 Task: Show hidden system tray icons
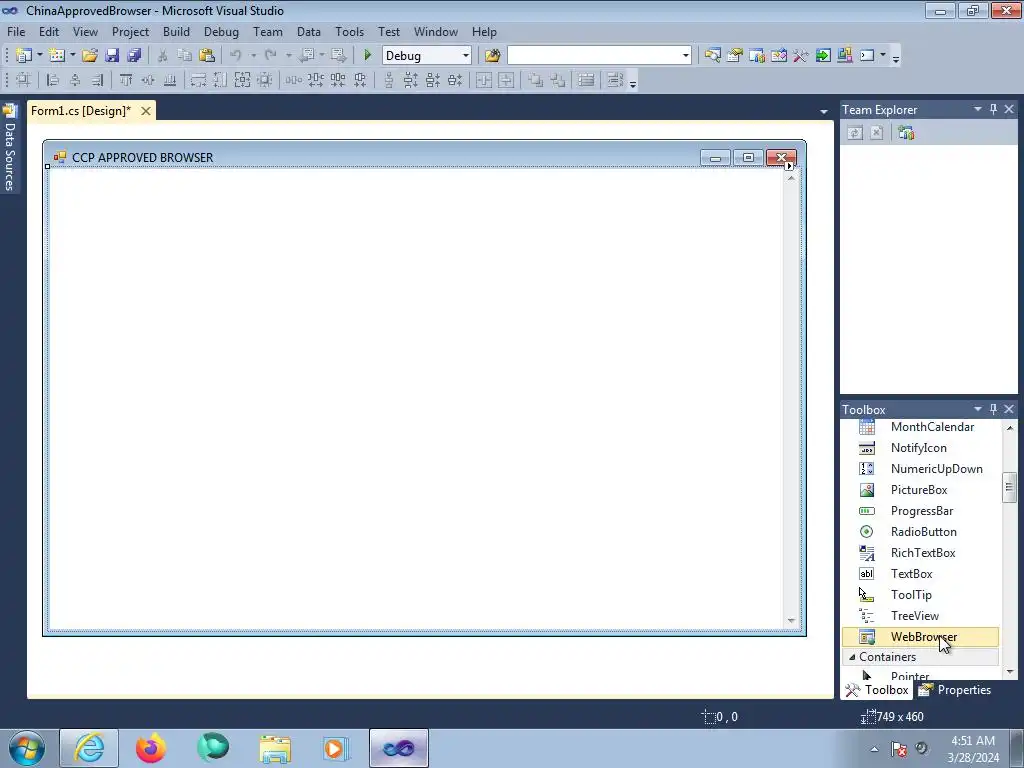[x=874, y=749]
